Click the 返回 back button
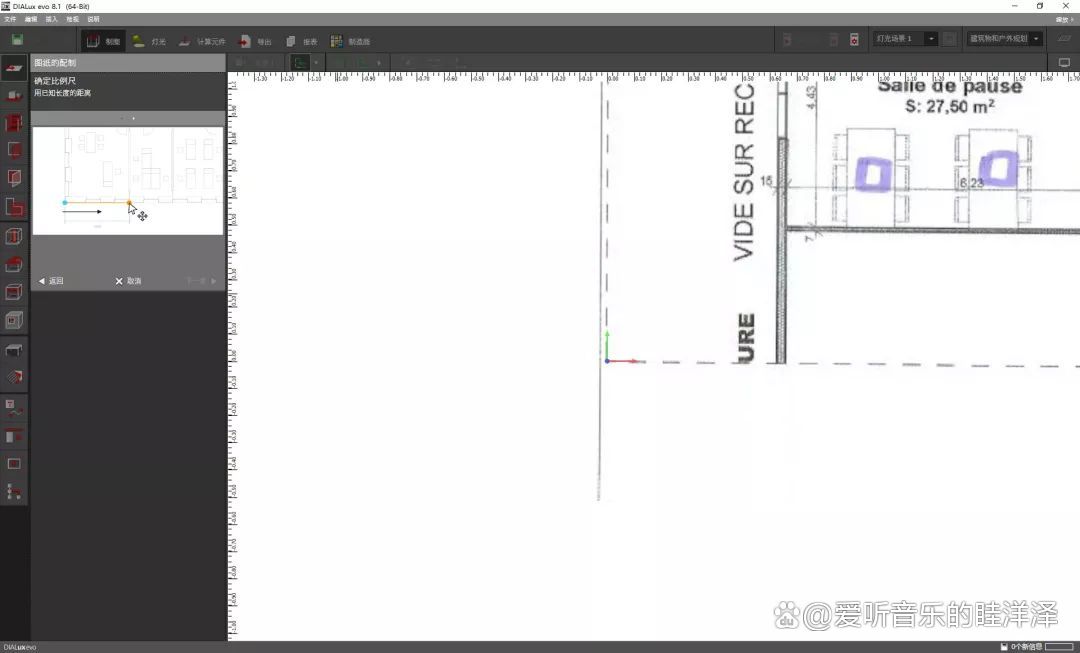1080x653 pixels. click(51, 281)
